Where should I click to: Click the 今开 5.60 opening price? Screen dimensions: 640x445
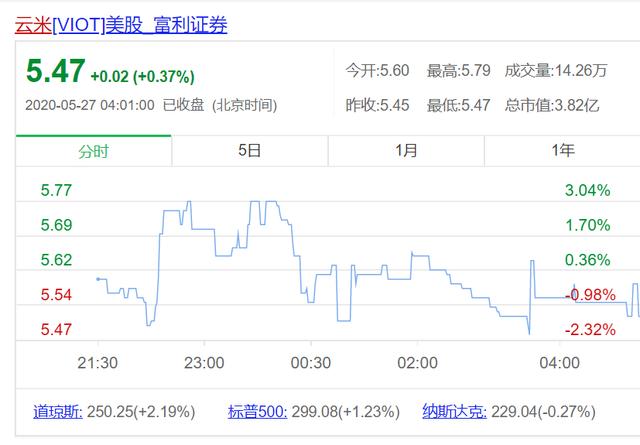[x=378, y=71]
